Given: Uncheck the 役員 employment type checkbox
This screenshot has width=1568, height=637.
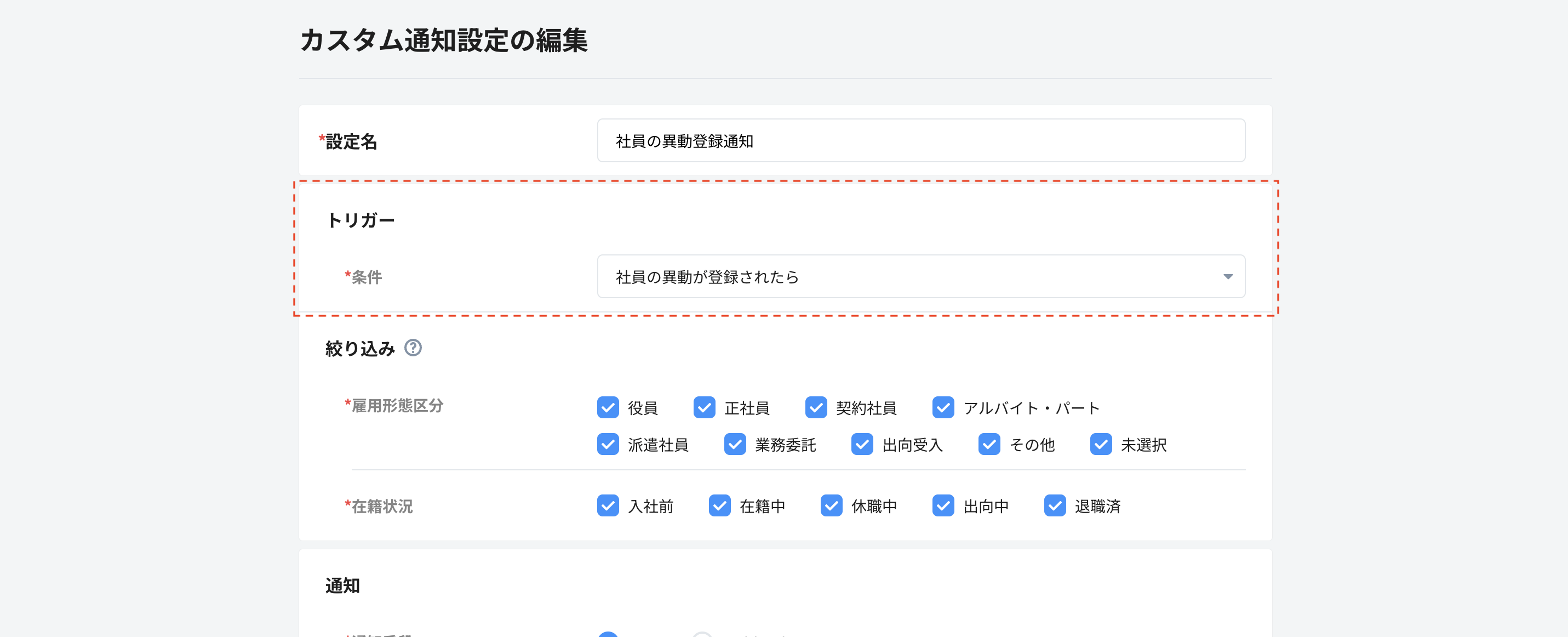Looking at the screenshot, I should click(608, 408).
